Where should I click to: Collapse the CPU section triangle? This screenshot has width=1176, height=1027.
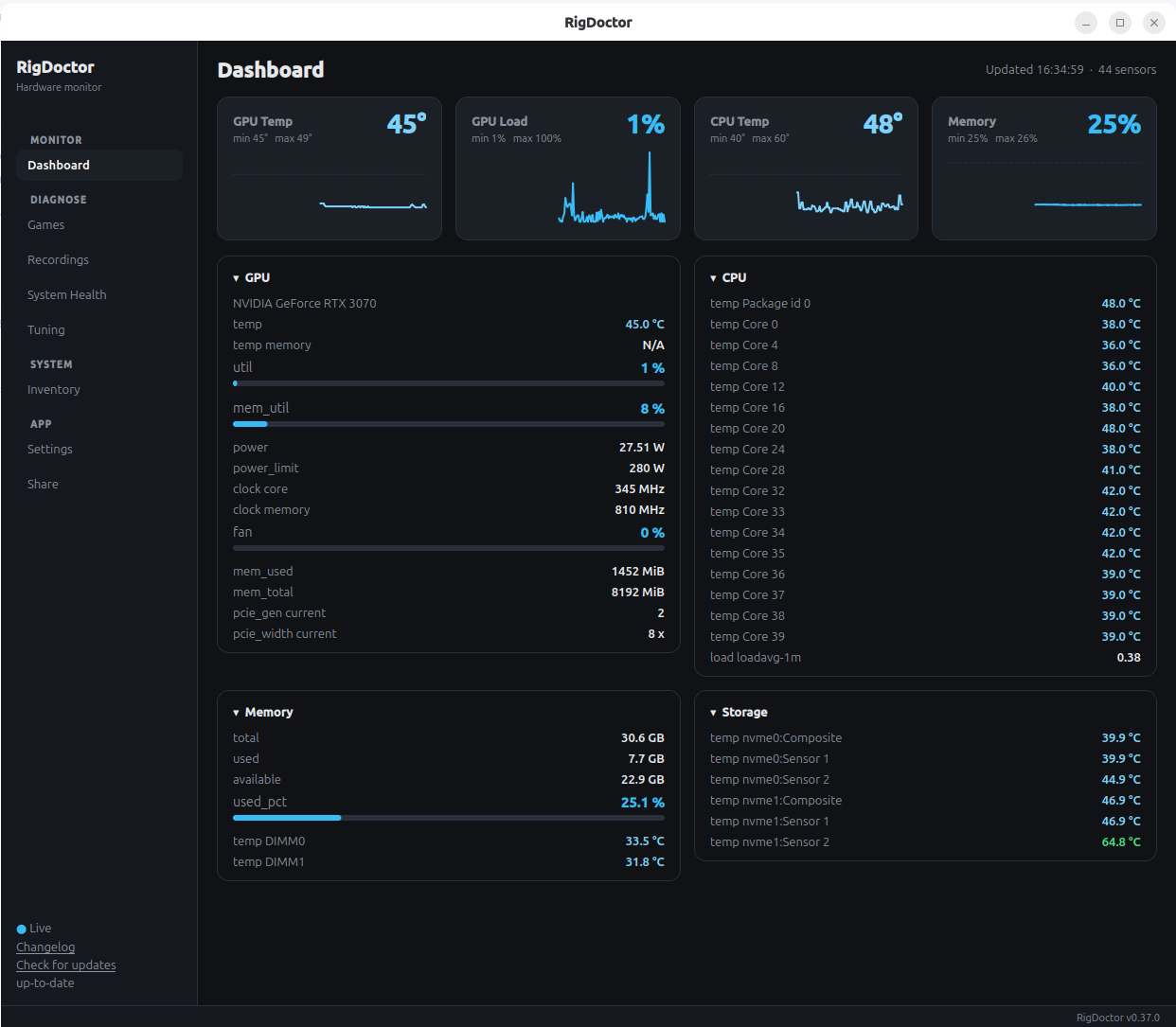713,278
